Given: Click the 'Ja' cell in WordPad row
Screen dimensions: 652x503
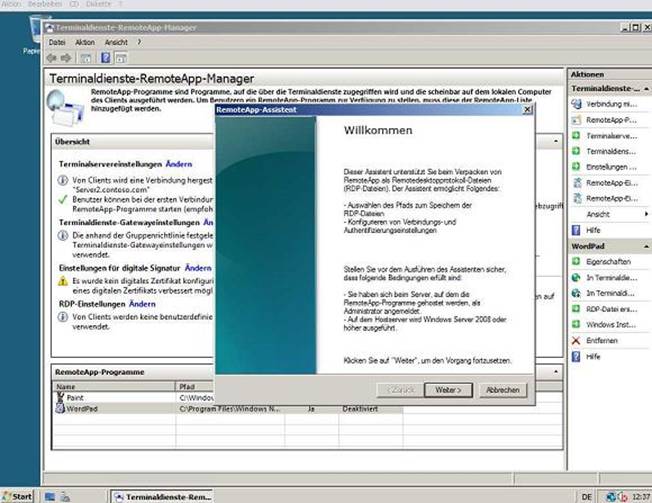Looking at the screenshot, I should 311,409.
